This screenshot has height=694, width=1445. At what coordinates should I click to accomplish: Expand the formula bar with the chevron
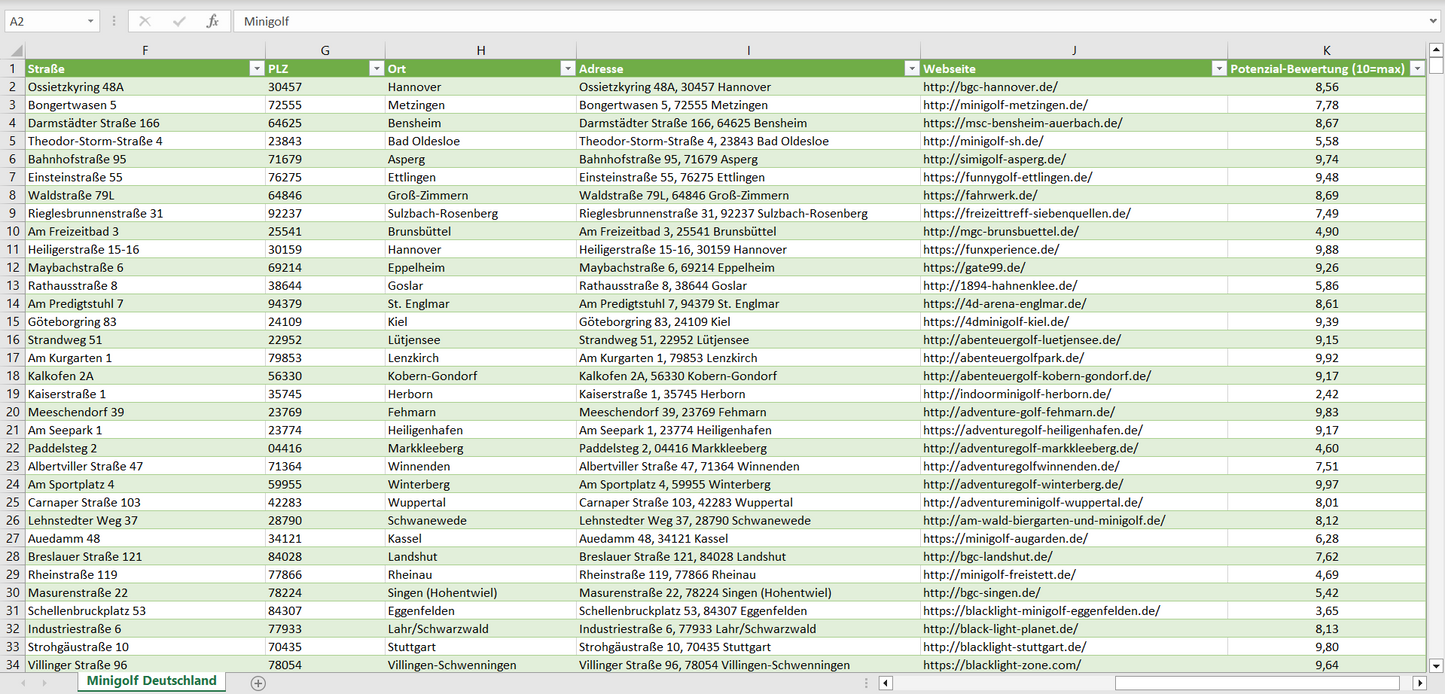tap(1434, 21)
